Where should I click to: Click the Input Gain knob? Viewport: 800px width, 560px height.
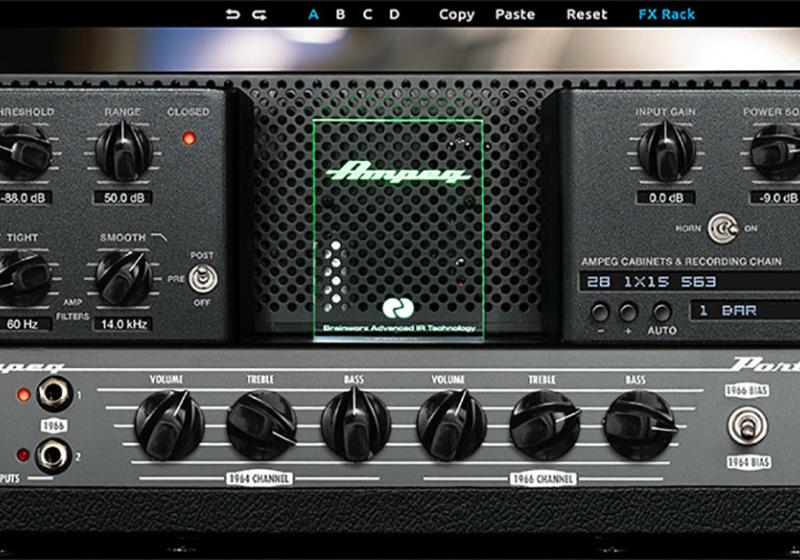point(666,151)
